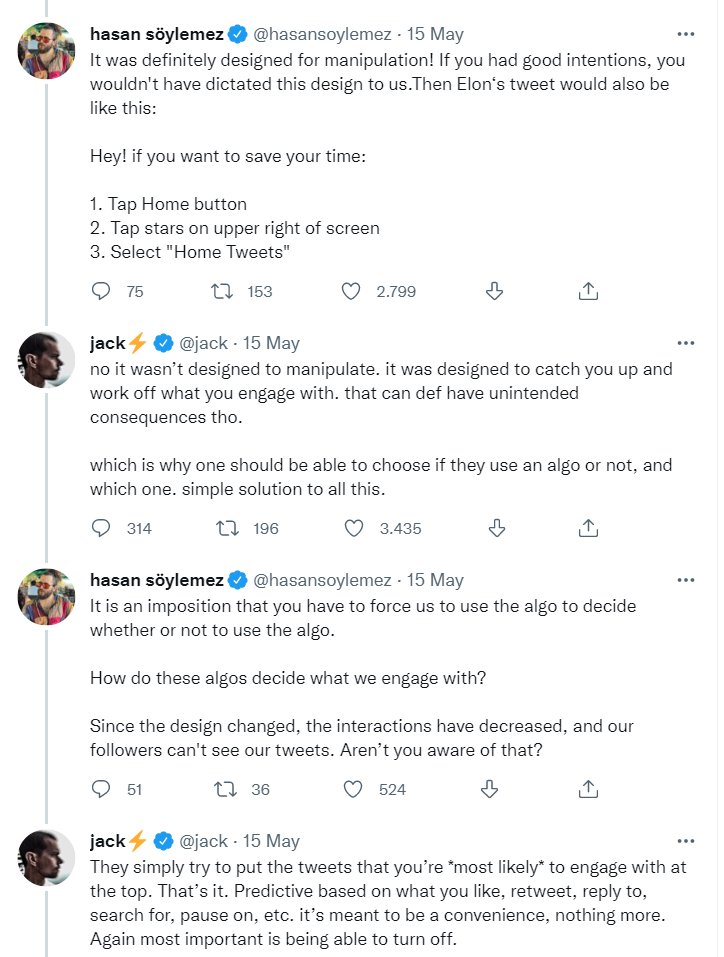Share jack's tweet about unintended consequences
The image size is (724, 957).
tap(589, 528)
